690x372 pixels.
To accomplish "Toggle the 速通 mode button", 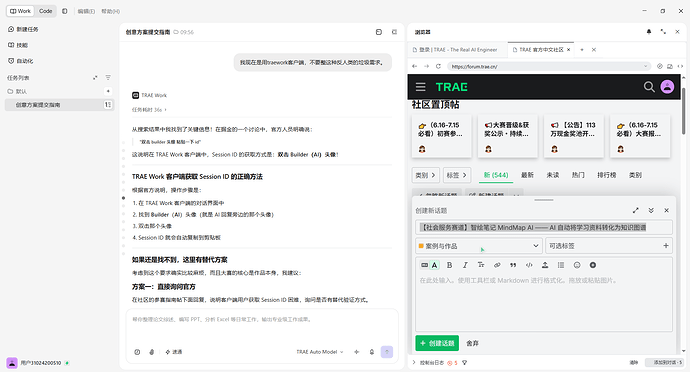I will (174, 352).
